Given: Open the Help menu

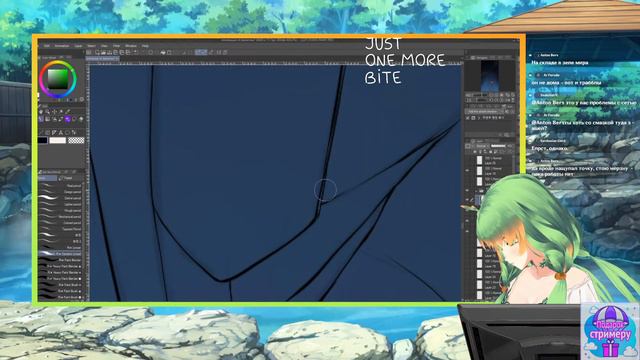Looking at the screenshot, I should click(145, 46).
